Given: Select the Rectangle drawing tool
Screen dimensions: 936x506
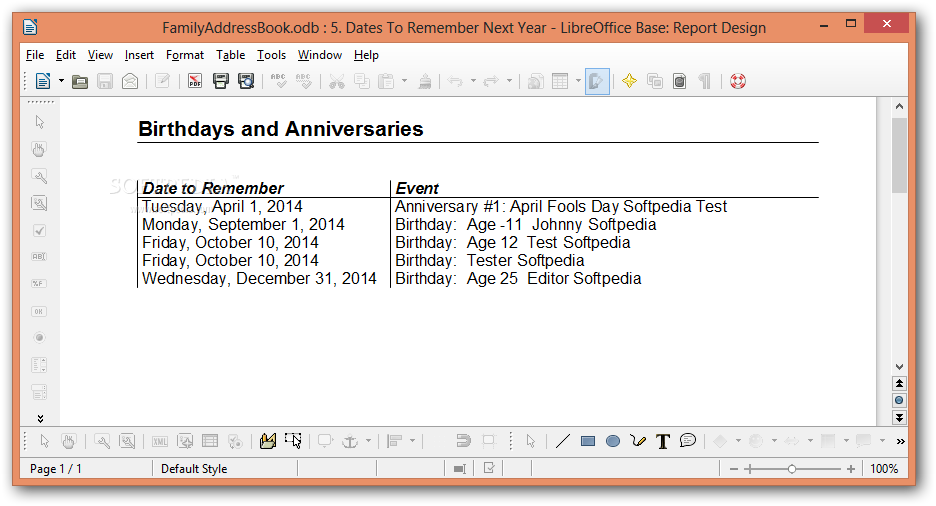Looking at the screenshot, I should [588, 441].
